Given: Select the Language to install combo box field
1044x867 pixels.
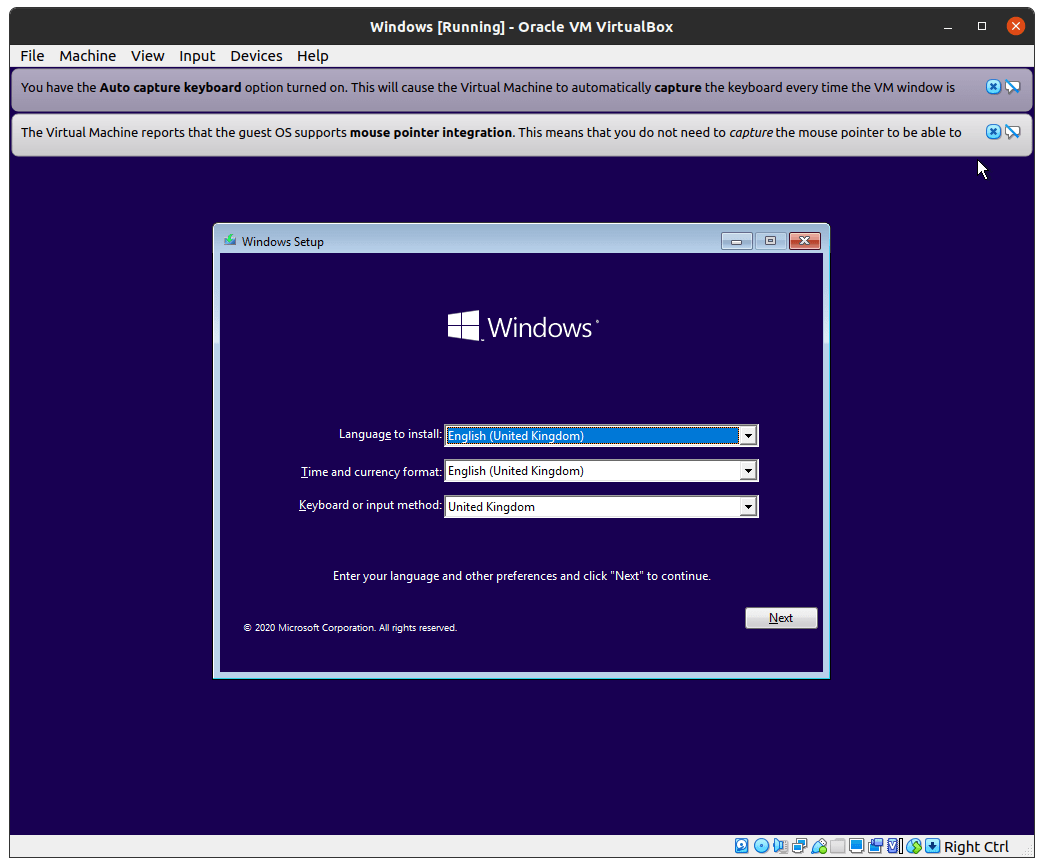Looking at the screenshot, I should [x=601, y=435].
